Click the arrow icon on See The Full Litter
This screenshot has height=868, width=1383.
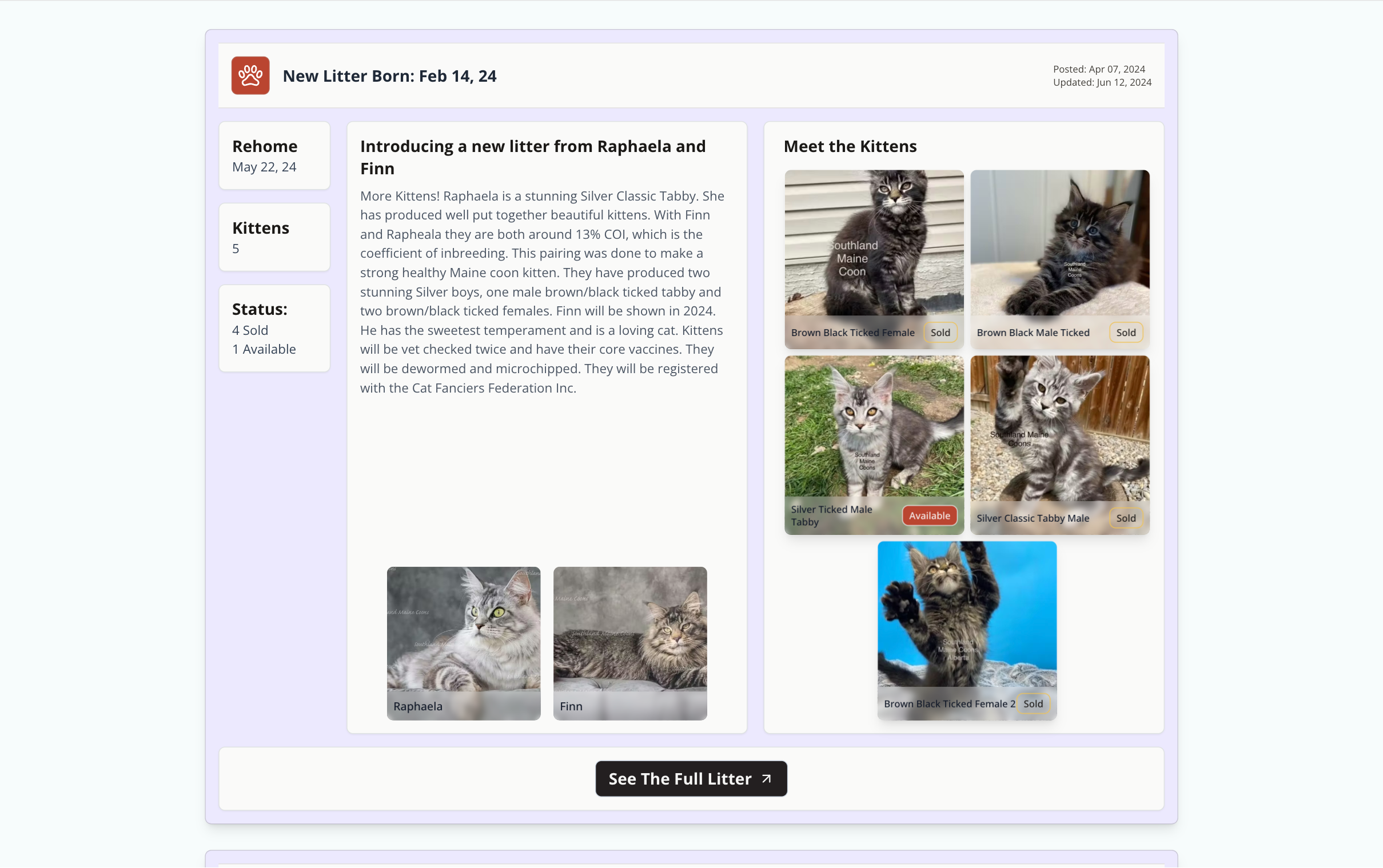click(x=767, y=779)
